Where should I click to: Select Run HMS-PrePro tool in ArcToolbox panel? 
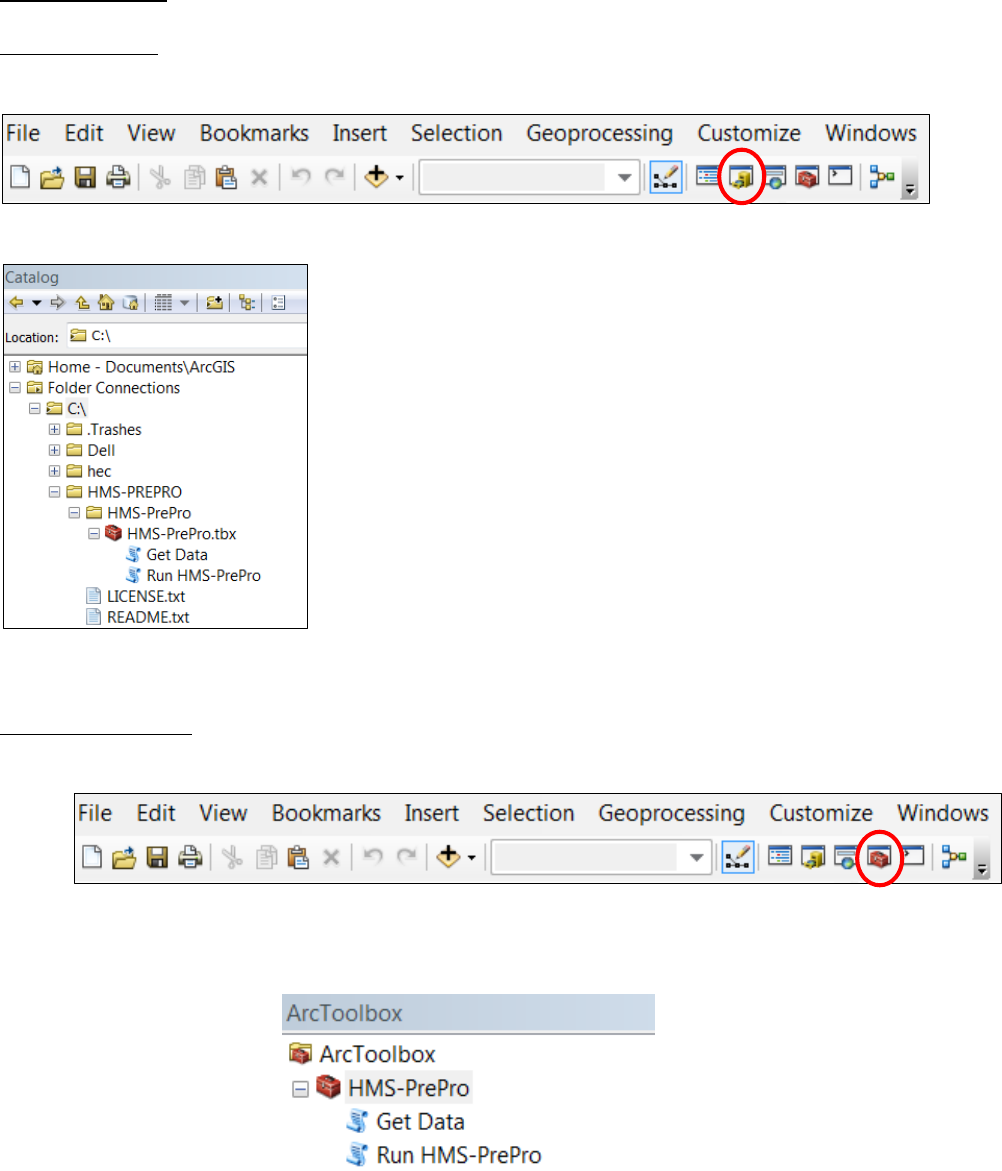[458, 1155]
